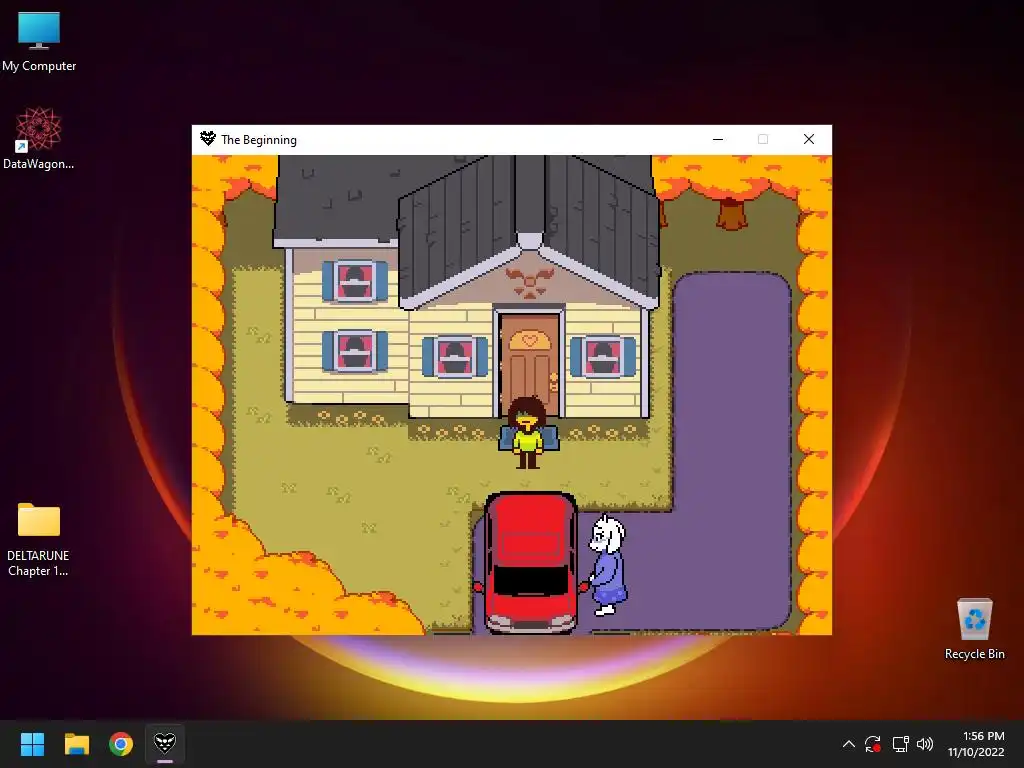The height and width of the screenshot is (768, 1024).
Task: Click the ground-floor window right of the front door
Action: pyautogui.click(x=603, y=357)
